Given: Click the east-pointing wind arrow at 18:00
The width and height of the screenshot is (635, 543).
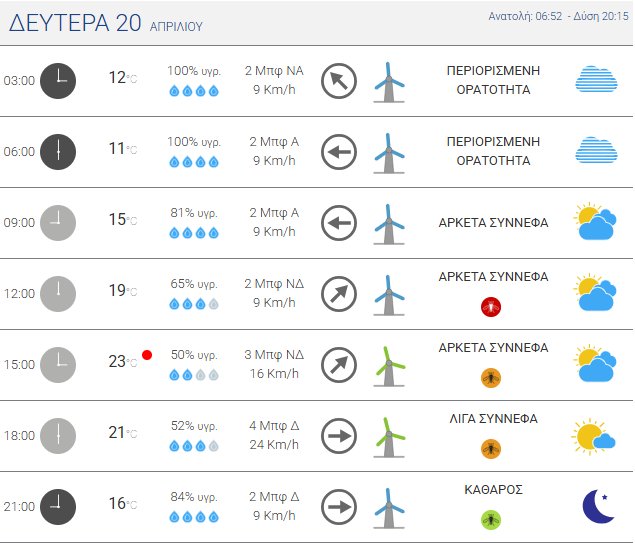Looking at the screenshot, I should tap(339, 436).
